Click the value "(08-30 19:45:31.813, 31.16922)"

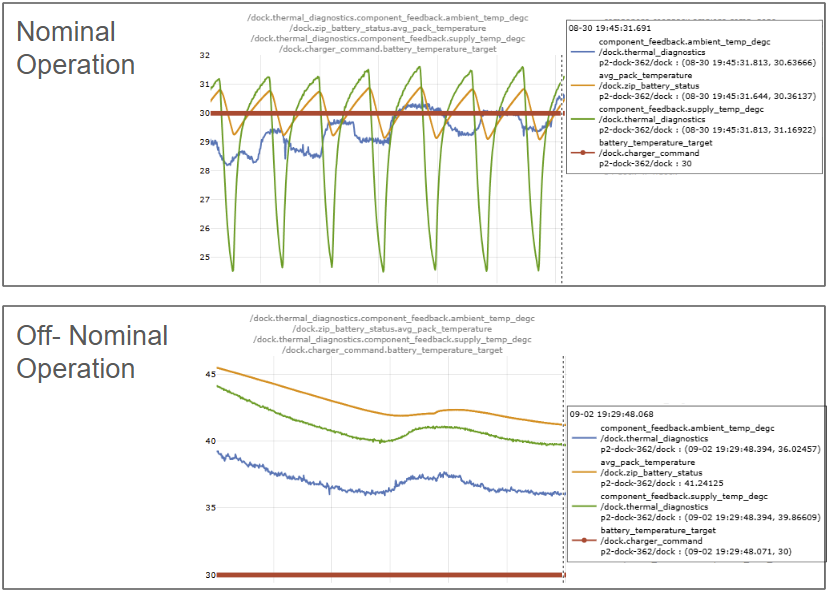(749, 130)
